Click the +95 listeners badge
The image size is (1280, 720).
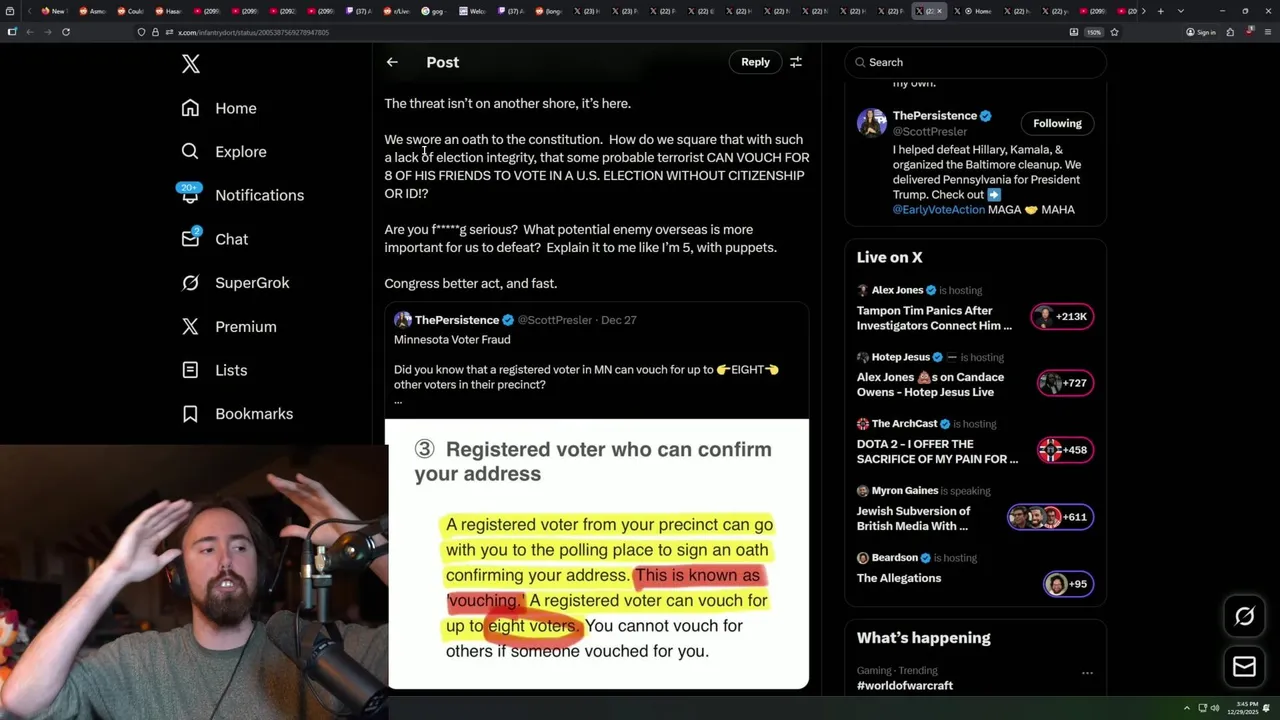(1068, 584)
